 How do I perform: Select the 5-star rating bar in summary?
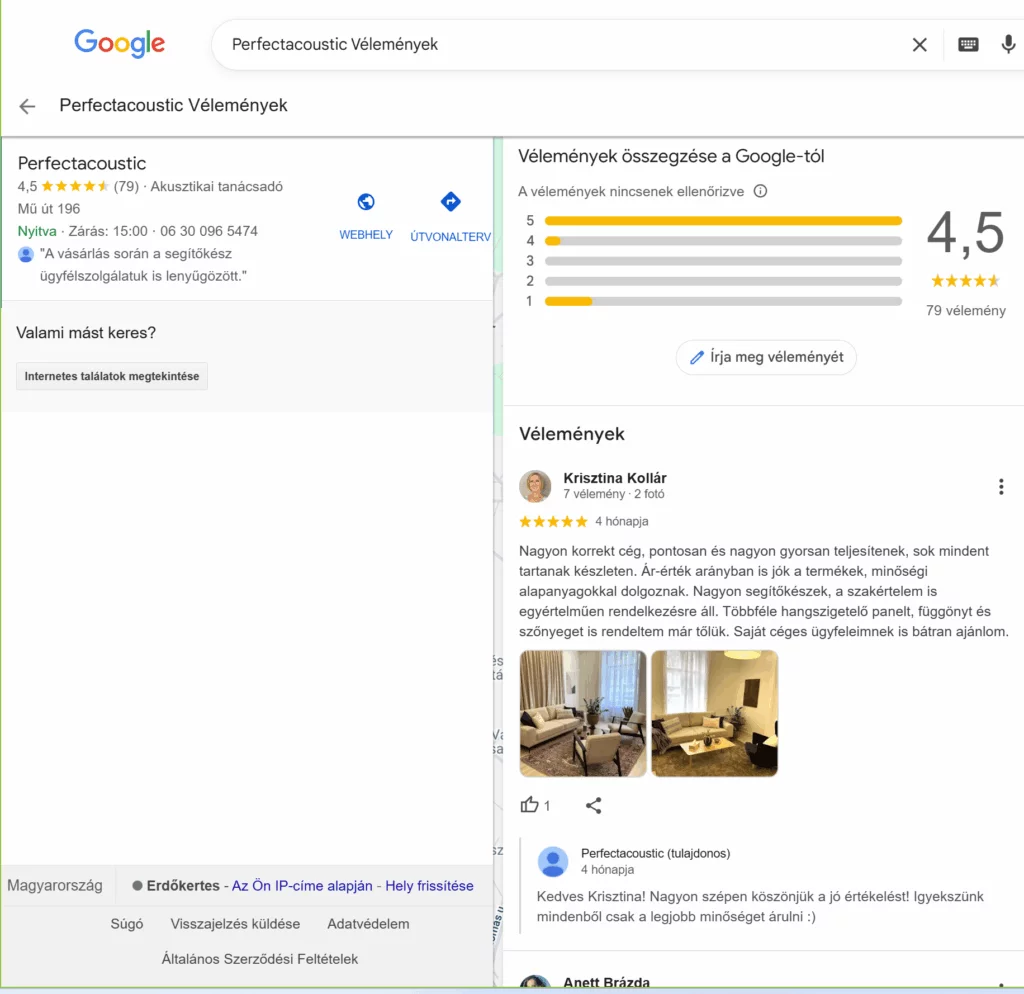coord(722,220)
